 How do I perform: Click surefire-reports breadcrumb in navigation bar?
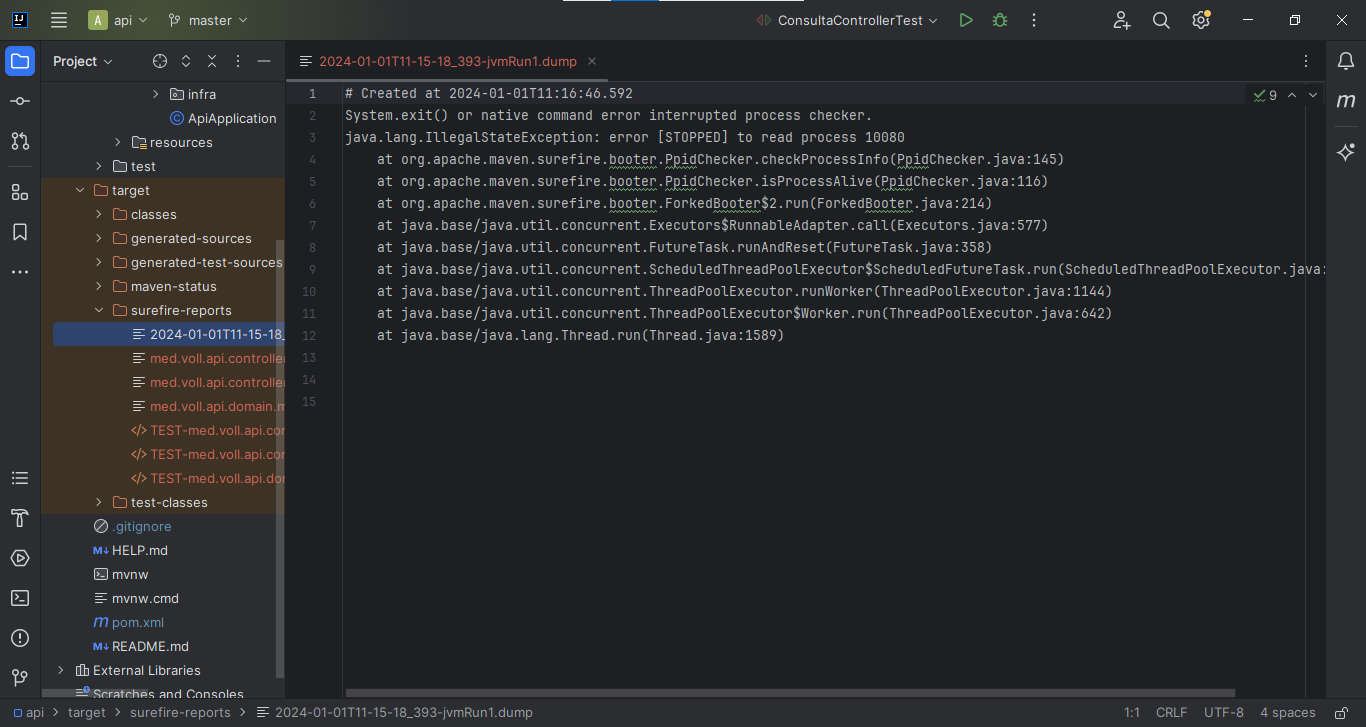tap(180, 713)
